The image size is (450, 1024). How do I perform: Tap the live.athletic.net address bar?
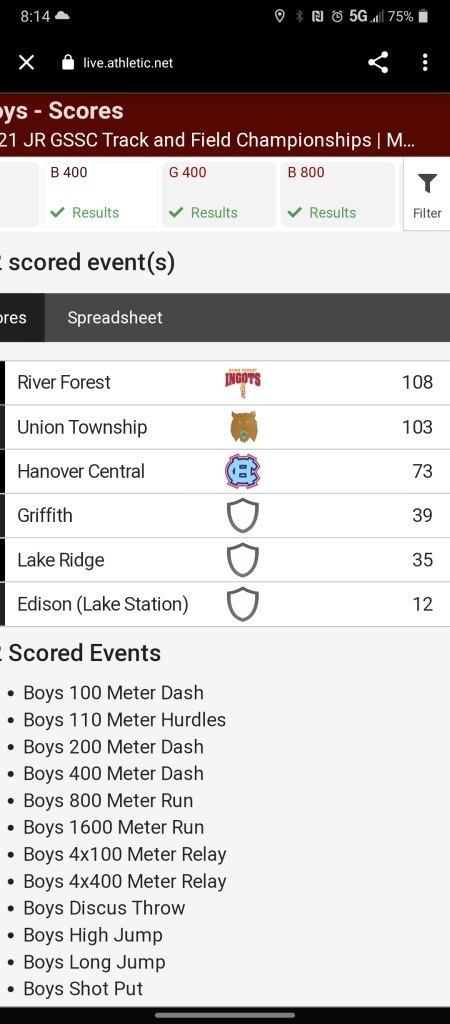pos(128,63)
